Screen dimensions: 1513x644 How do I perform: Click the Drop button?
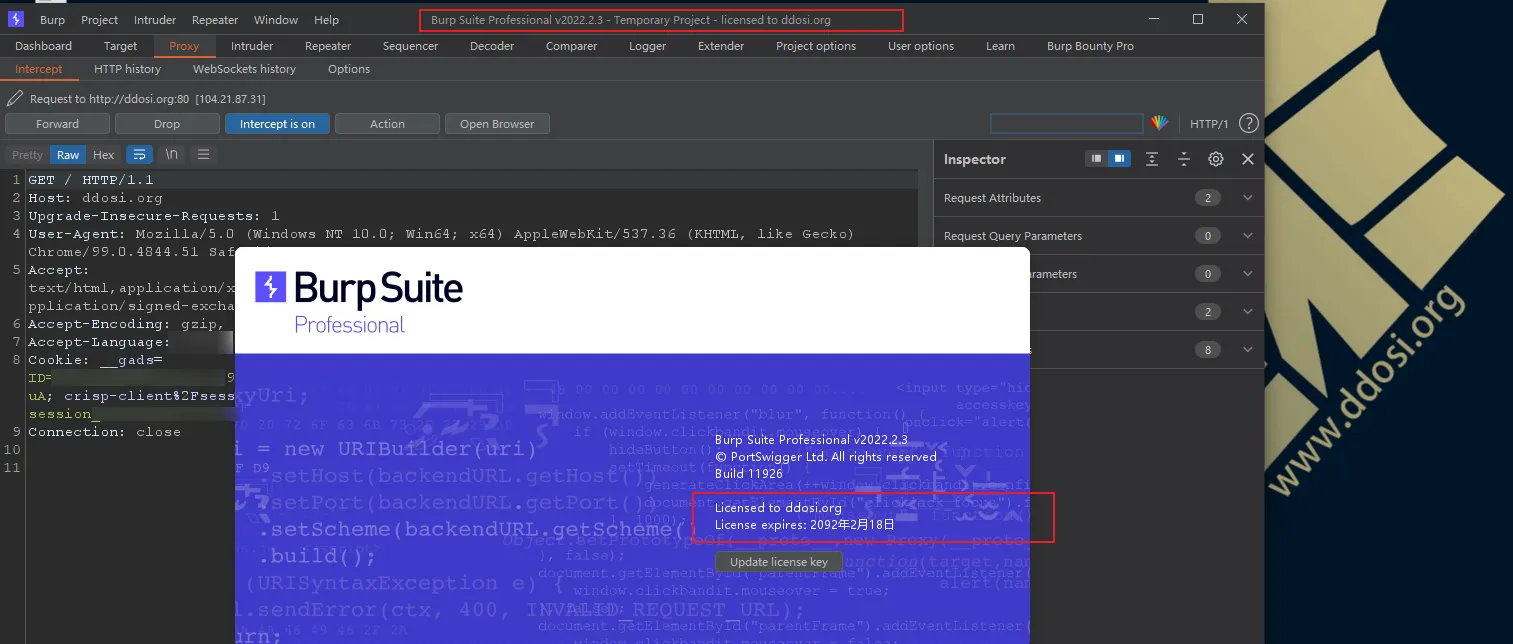click(167, 124)
